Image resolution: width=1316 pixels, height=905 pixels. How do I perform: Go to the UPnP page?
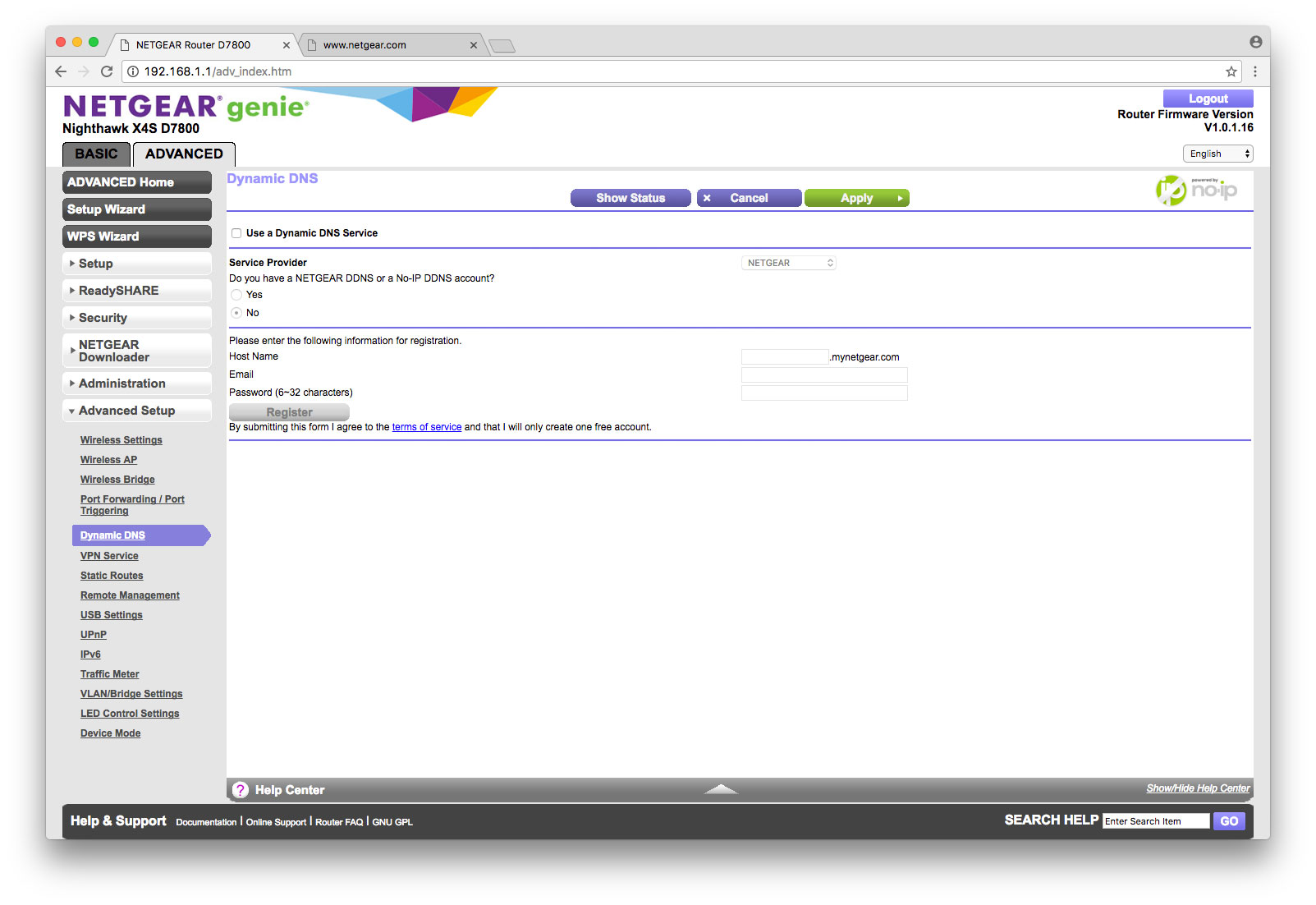click(x=94, y=635)
